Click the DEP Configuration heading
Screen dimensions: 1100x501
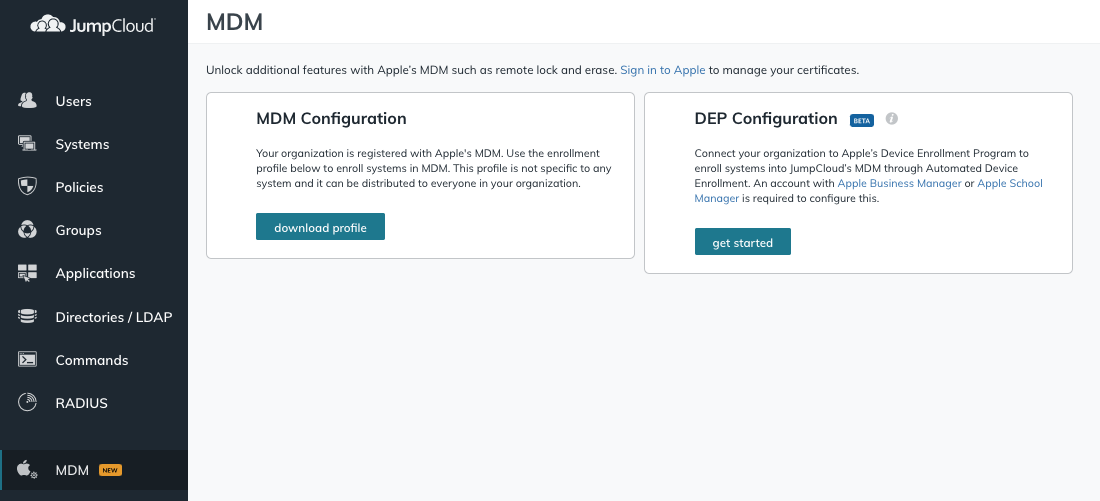click(x=766, y=119)
